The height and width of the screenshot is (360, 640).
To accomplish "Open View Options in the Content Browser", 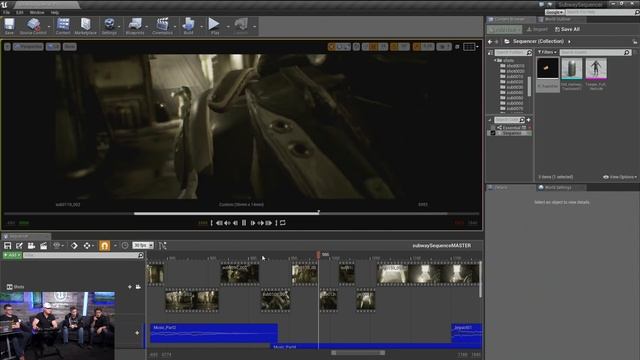I will tap(620, 177).
